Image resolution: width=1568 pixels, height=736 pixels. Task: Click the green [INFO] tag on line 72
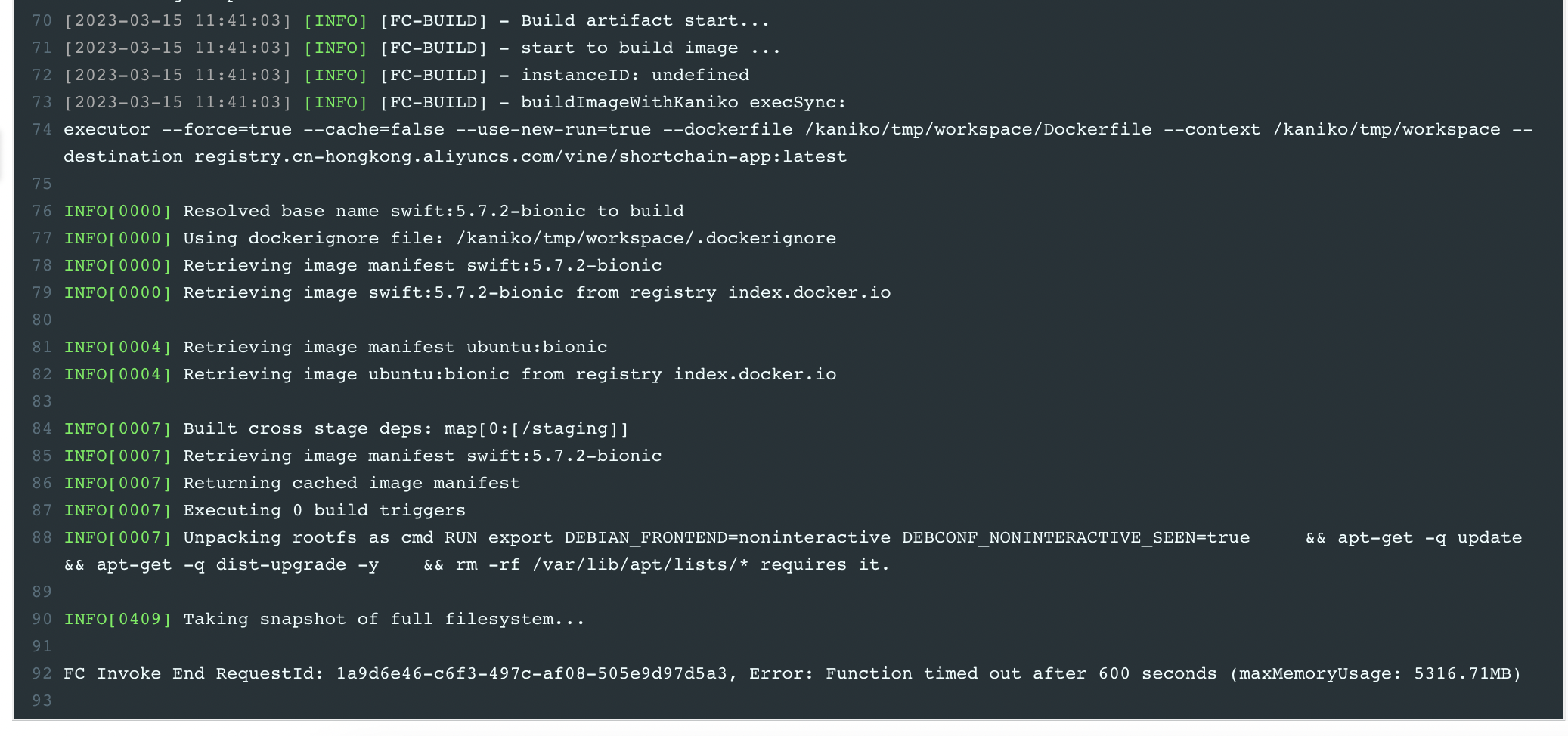click(x=336, y=75)
